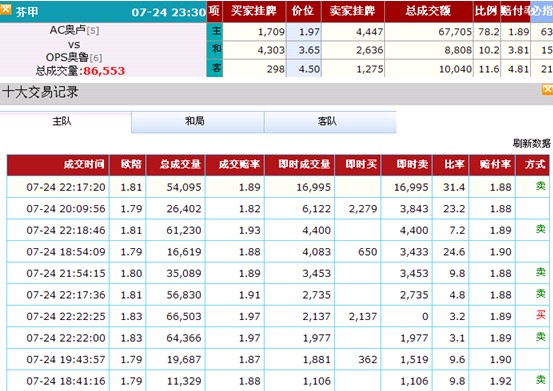Click the 刷新数据 refresh link

tap(531, 143)
